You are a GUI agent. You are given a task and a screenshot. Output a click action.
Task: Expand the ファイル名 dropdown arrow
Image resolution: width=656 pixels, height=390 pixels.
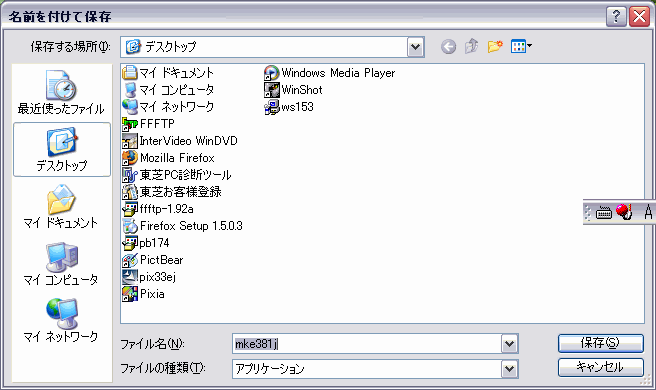click(509, 344)
